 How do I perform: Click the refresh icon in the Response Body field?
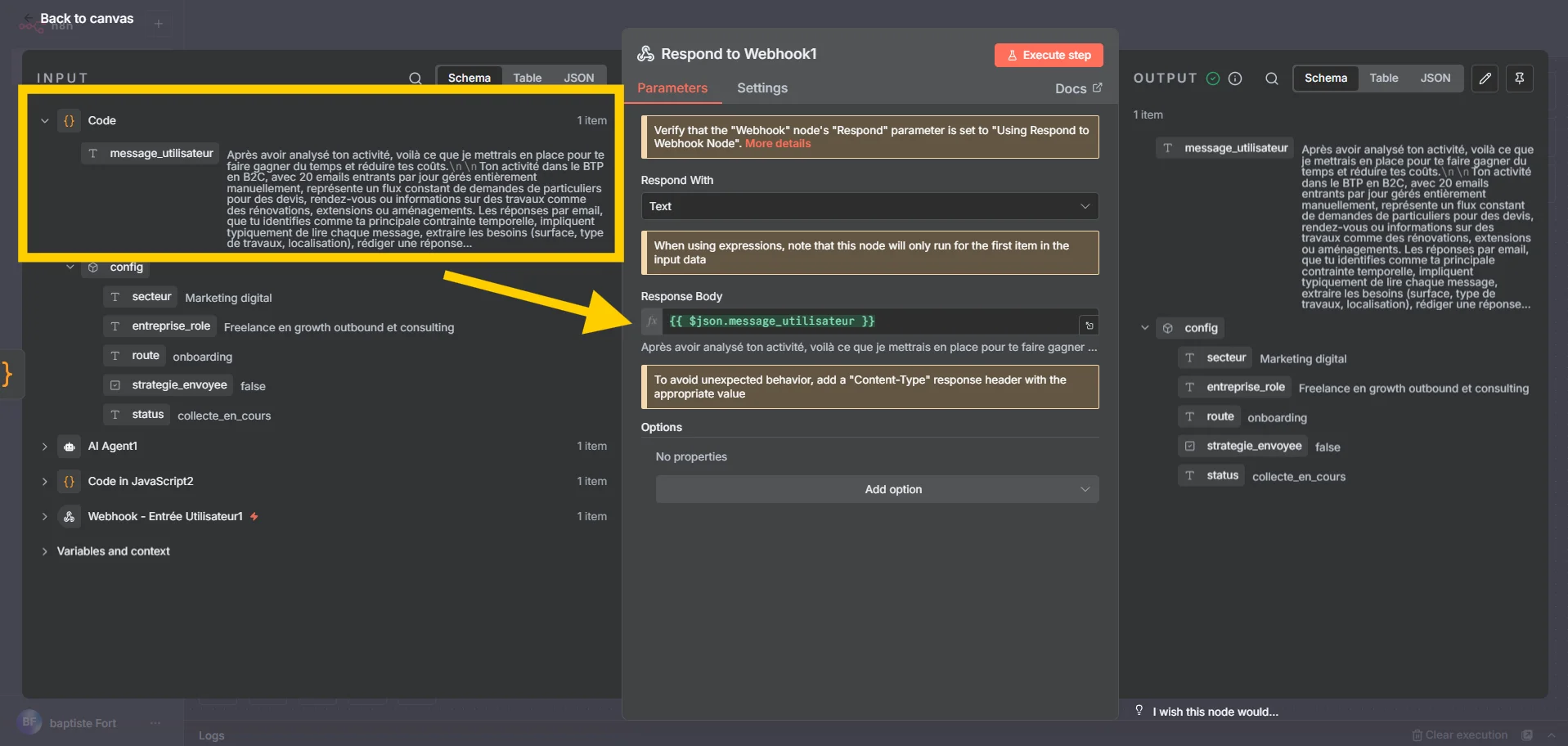click(x=1089, y=325)
